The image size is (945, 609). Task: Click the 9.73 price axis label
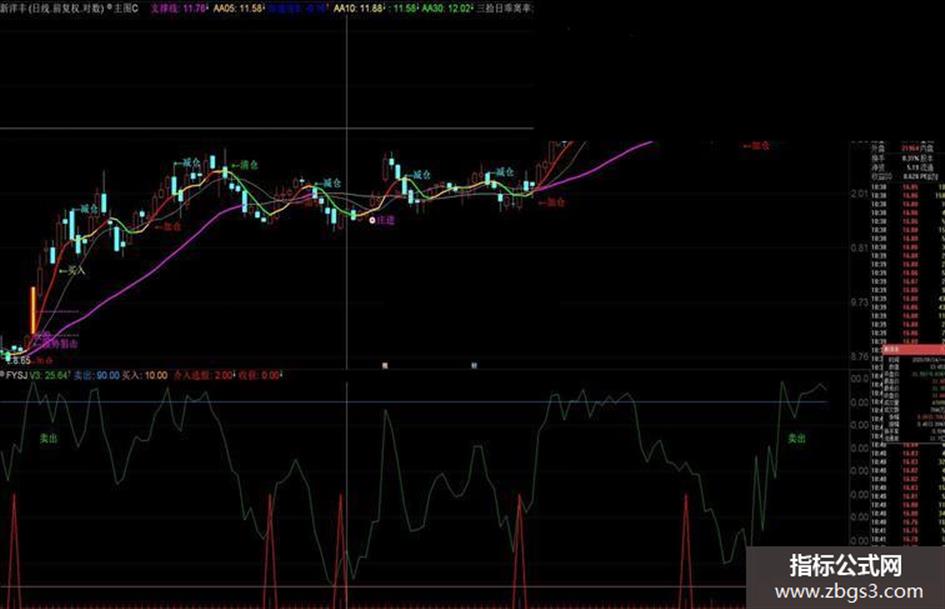[x=859, y=301]
